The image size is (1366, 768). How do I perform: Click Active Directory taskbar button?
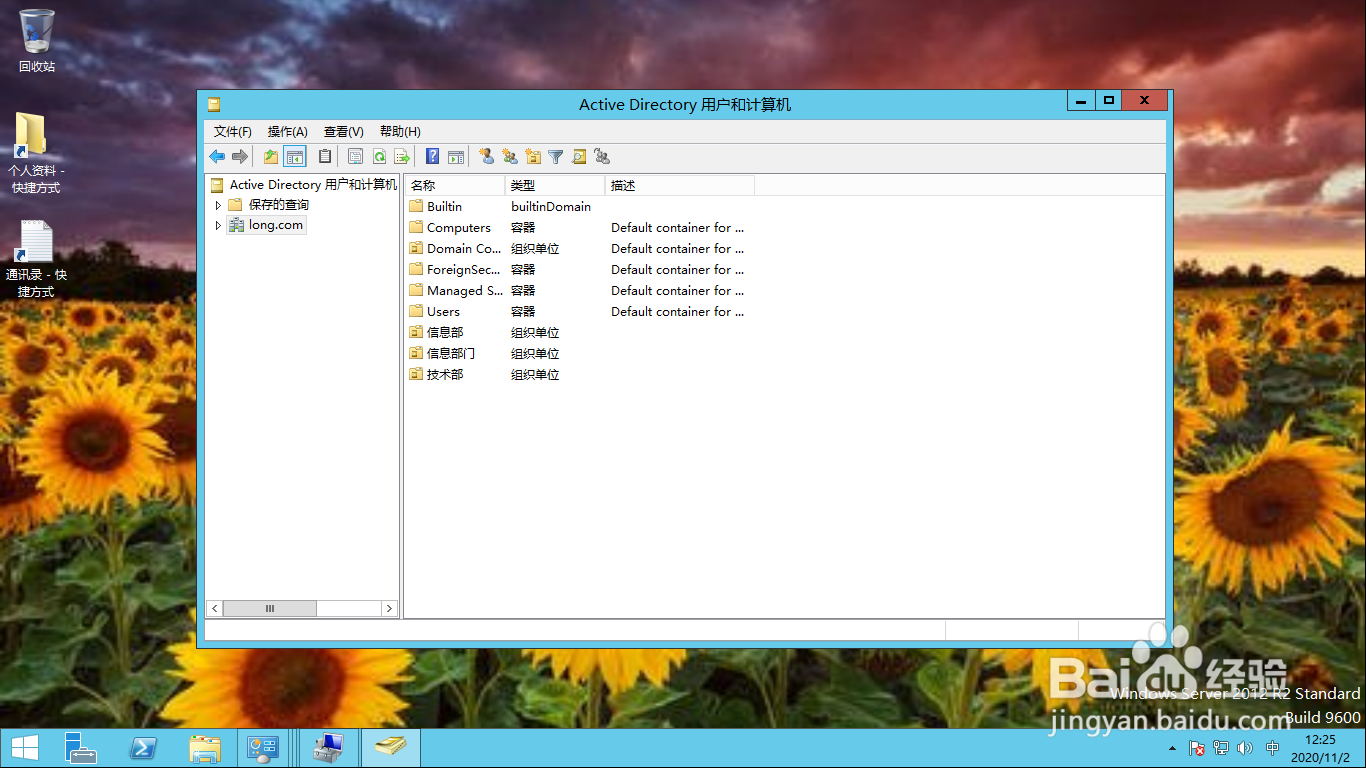[390, 748]
